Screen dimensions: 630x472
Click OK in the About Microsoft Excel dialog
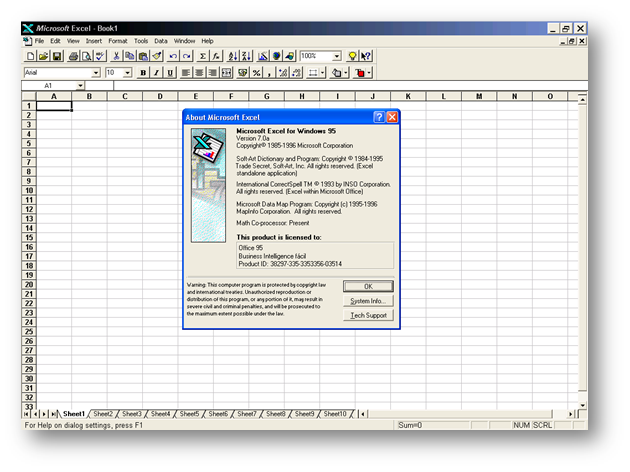click(368, 286)
